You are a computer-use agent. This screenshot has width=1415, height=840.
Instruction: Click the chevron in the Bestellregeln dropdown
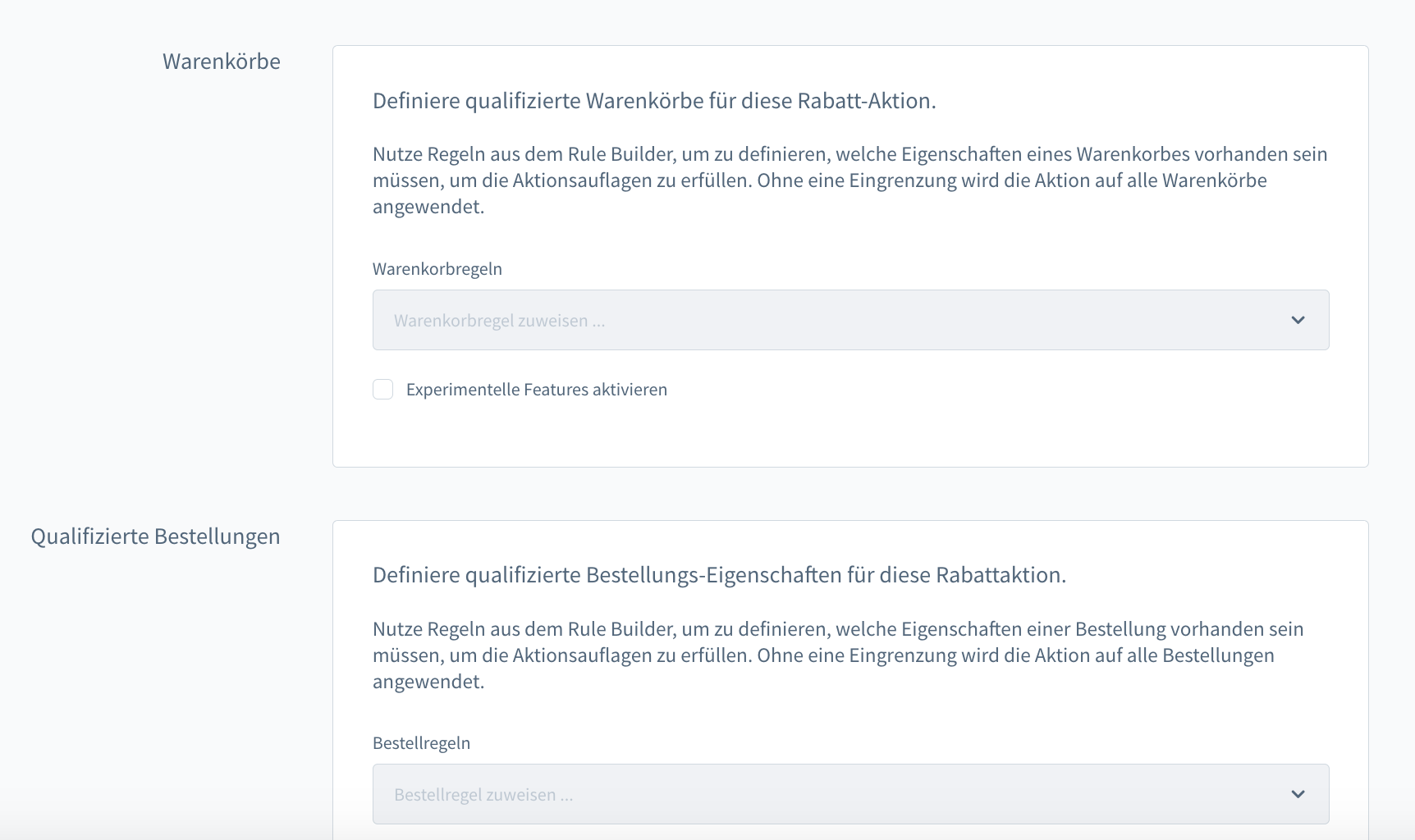pos(1298,794)
